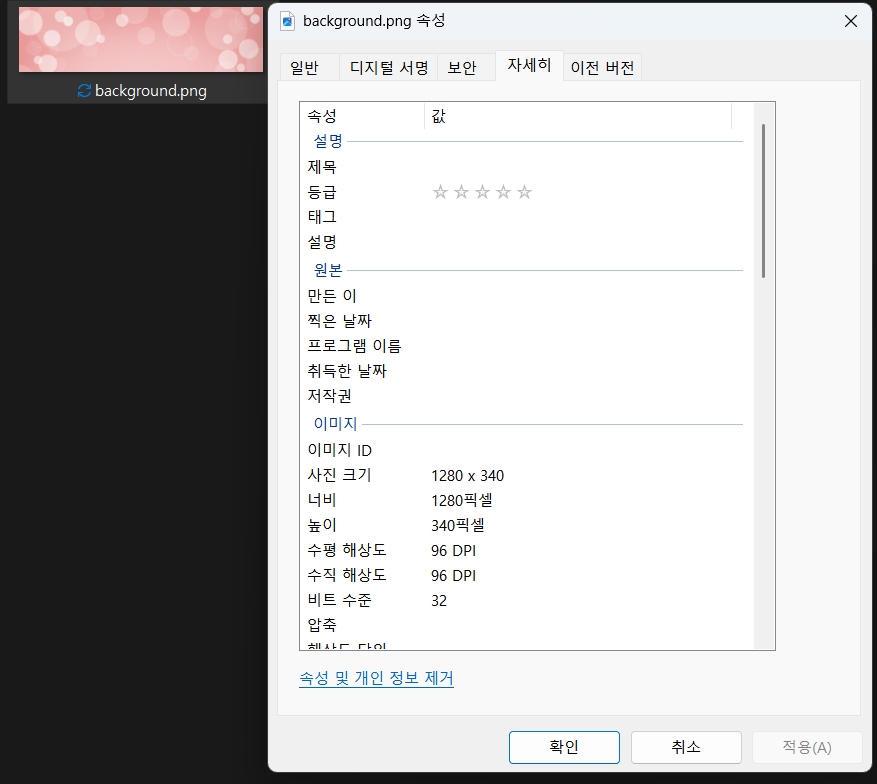Image resolution: width=877 pixels, height=784 pixels.
Task: Close the background.png 속성 dialog
Action: pyautogui.click(x=851, y=21)
